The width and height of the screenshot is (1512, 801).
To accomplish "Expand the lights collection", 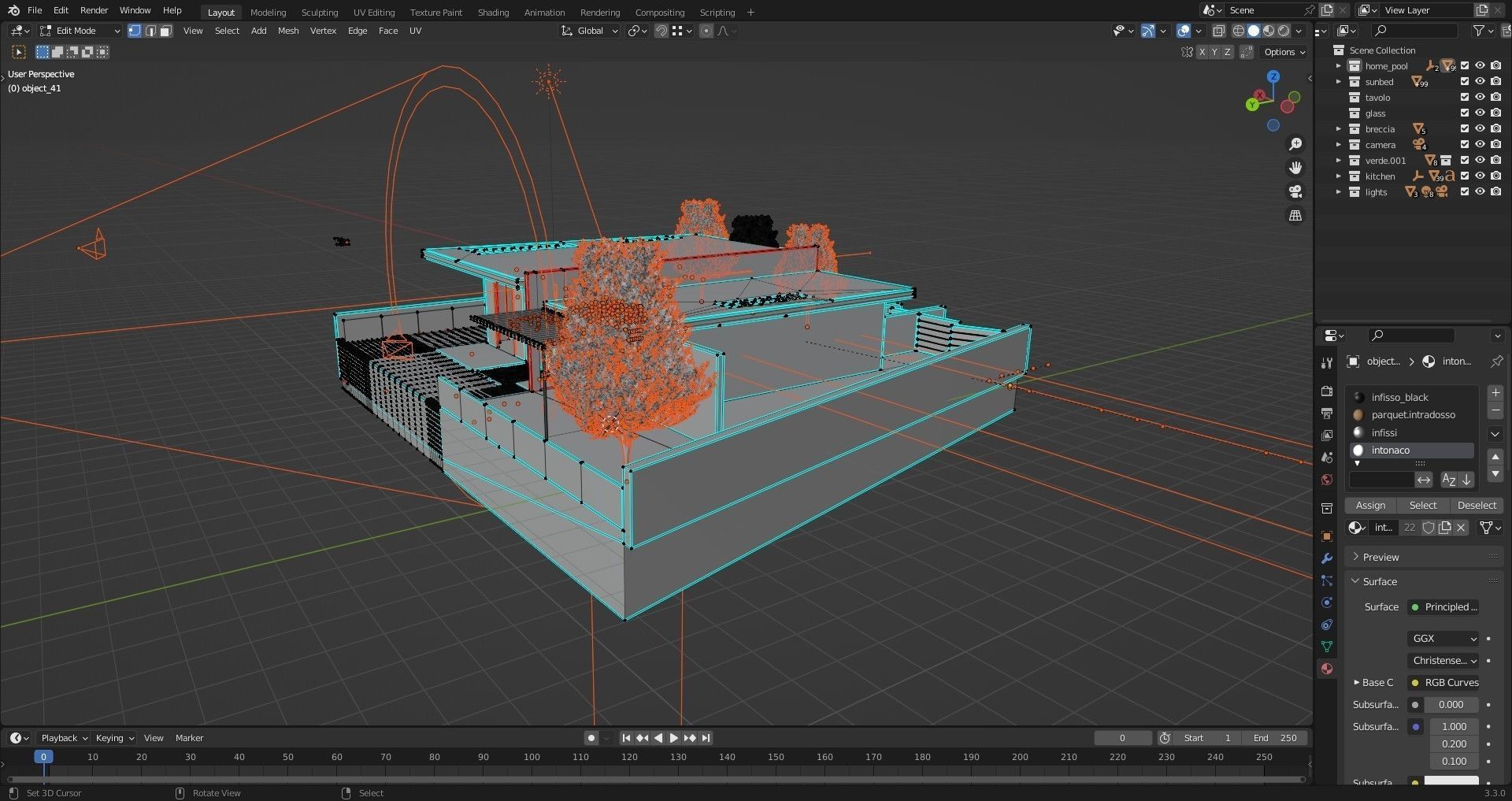I will click(x=1338, y=192).
